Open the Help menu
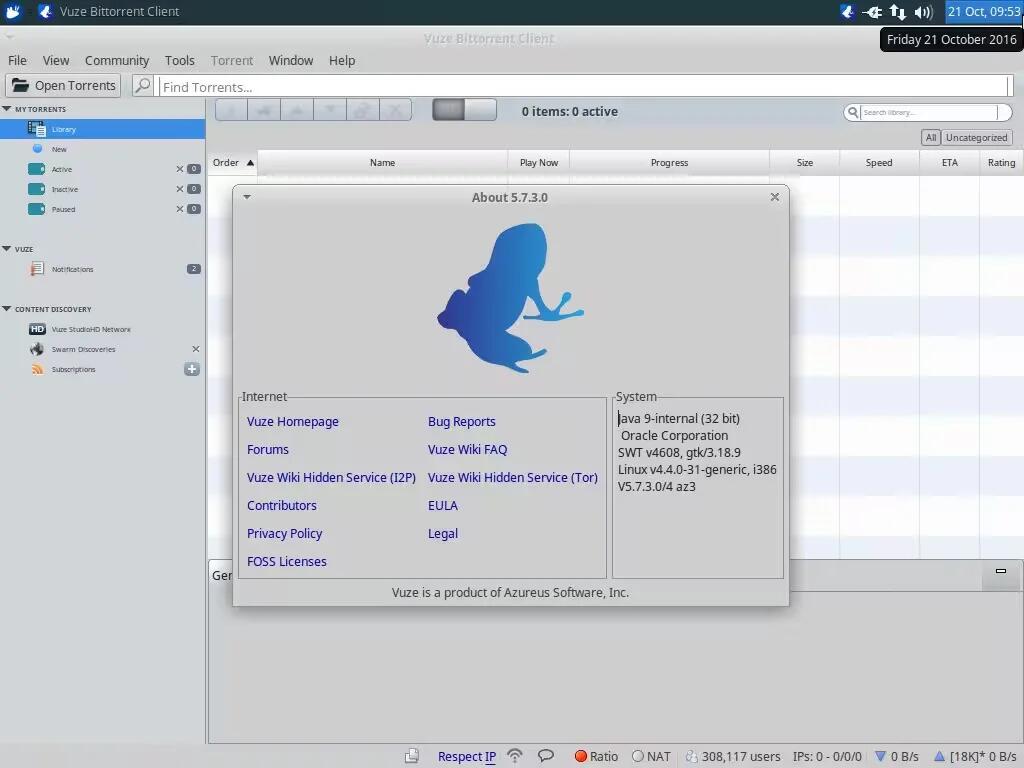This screenshot has height=768, width=1024. pyautogui.click(x=342, y=61)
